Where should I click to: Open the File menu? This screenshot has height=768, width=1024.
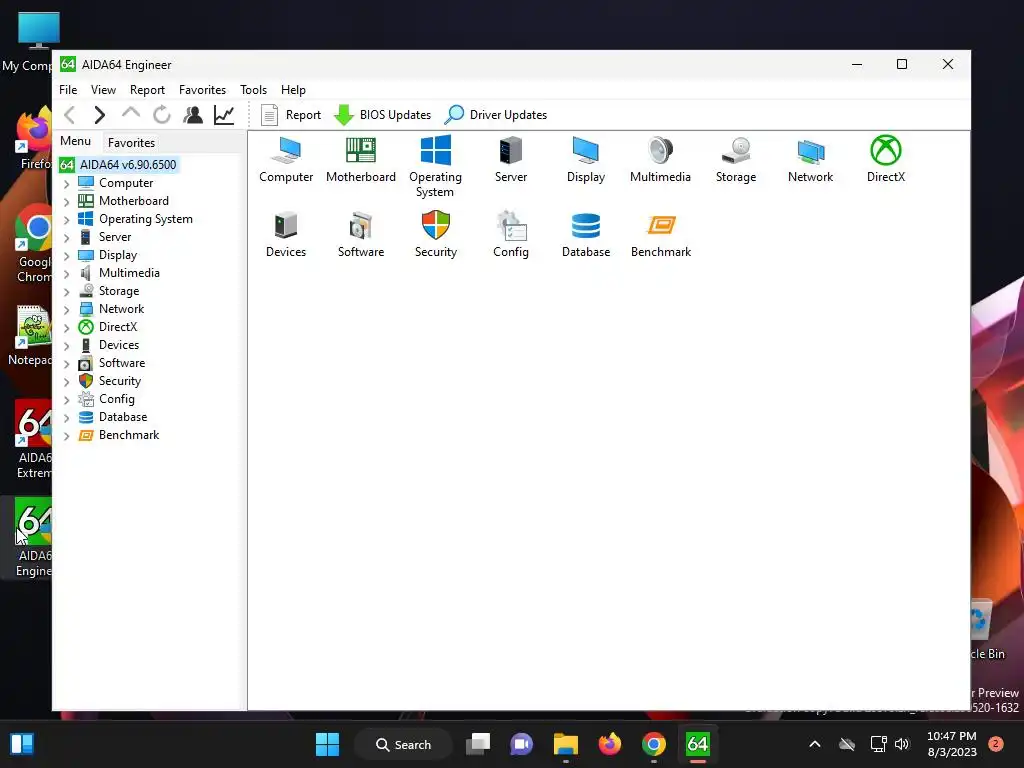click(x=68, y=89)
